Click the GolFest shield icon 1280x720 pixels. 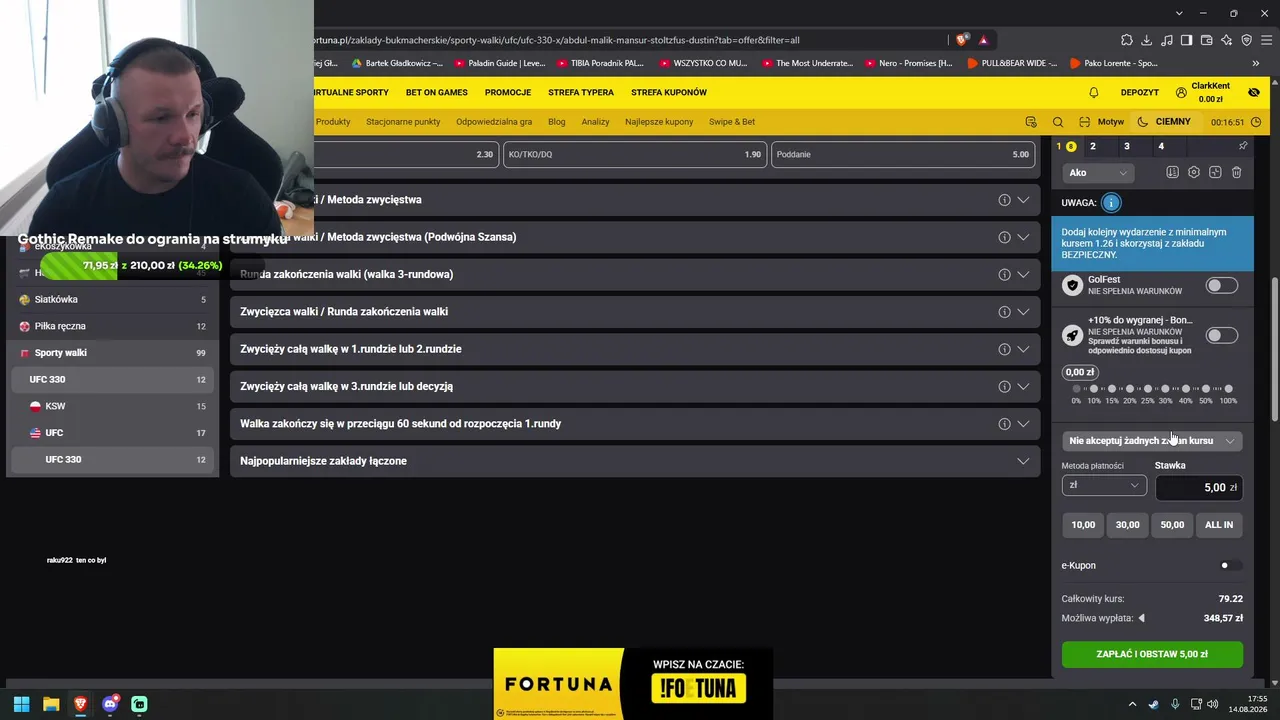(x=1073, y=286)
